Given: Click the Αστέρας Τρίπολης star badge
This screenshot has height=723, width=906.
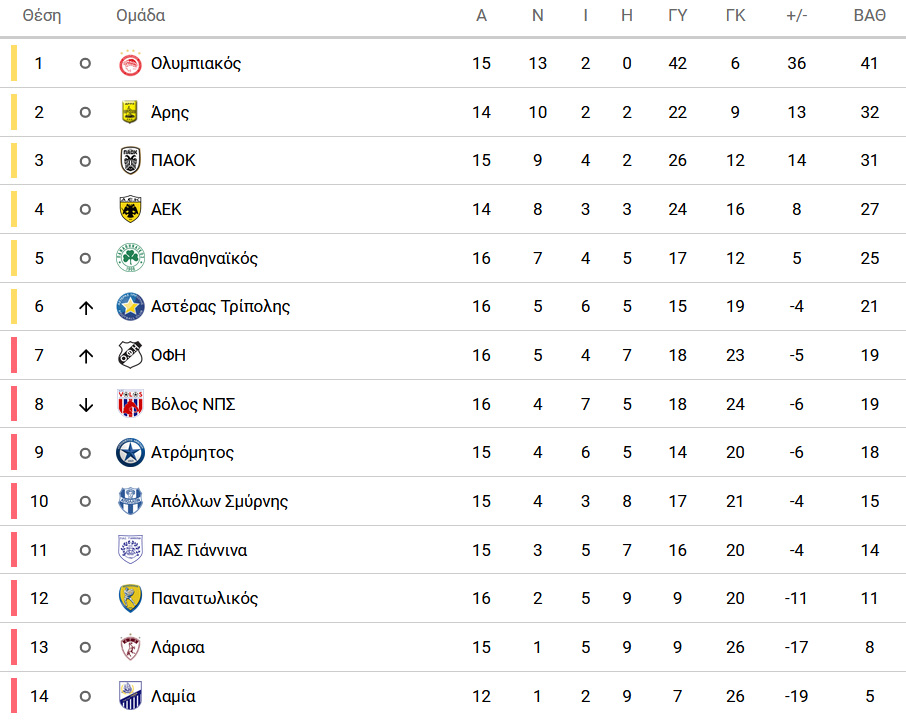Looking at the screenshot, I should [130, 306].
